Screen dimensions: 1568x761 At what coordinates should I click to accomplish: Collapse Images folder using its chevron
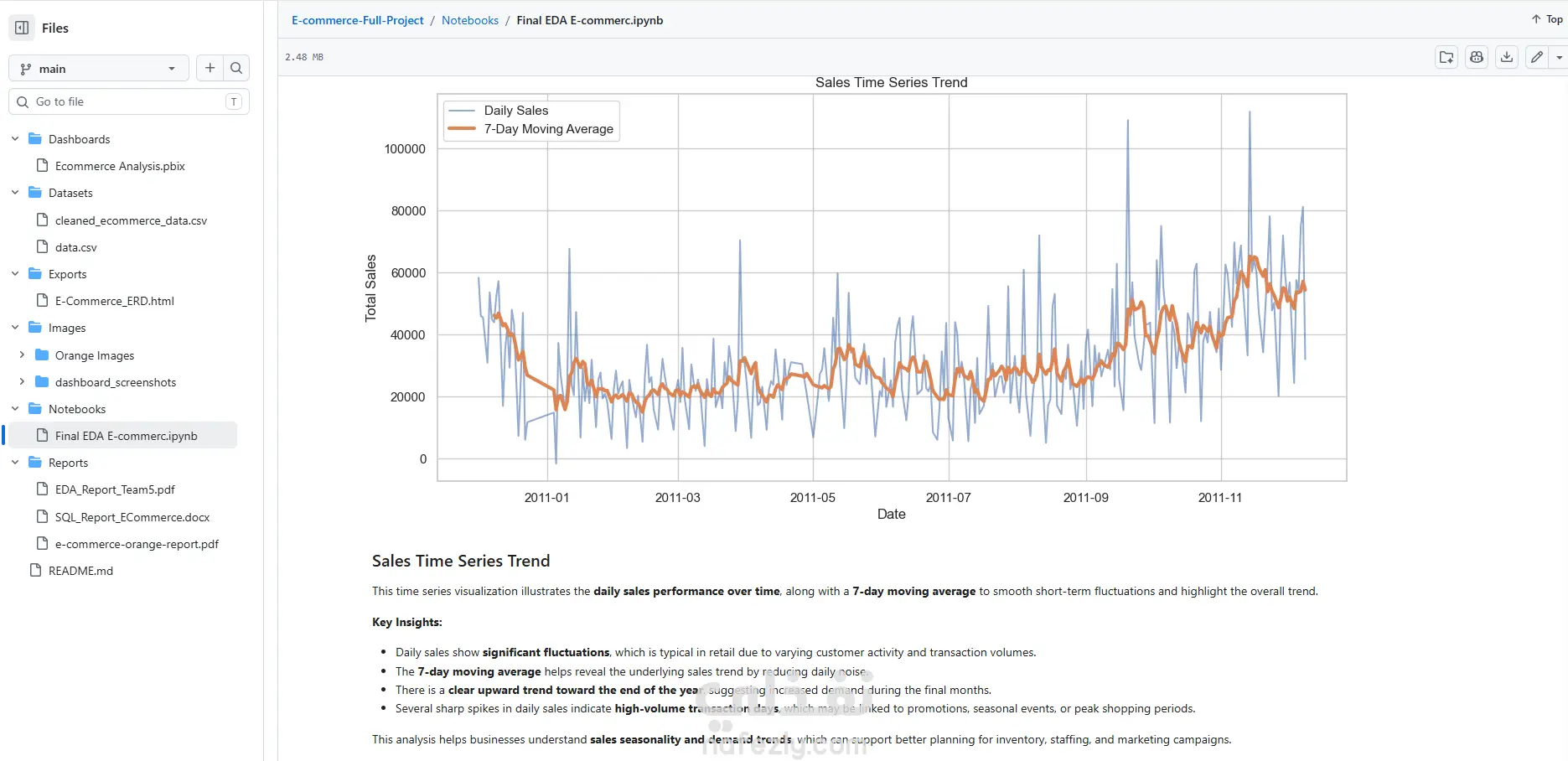click(x=15, y=328)
